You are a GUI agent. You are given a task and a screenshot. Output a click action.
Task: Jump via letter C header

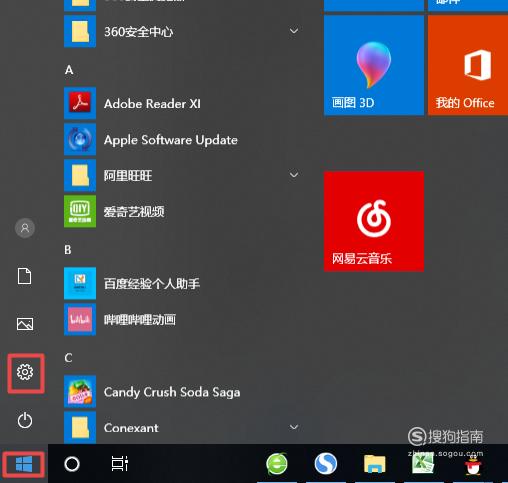click(x=68, y=358)
